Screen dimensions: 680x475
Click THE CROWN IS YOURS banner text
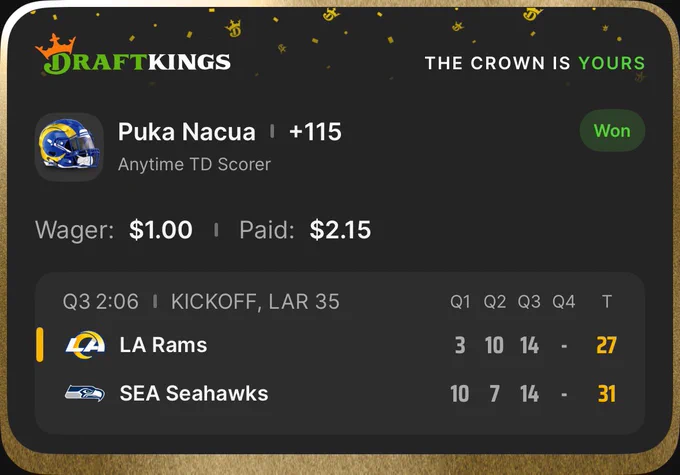535,63
